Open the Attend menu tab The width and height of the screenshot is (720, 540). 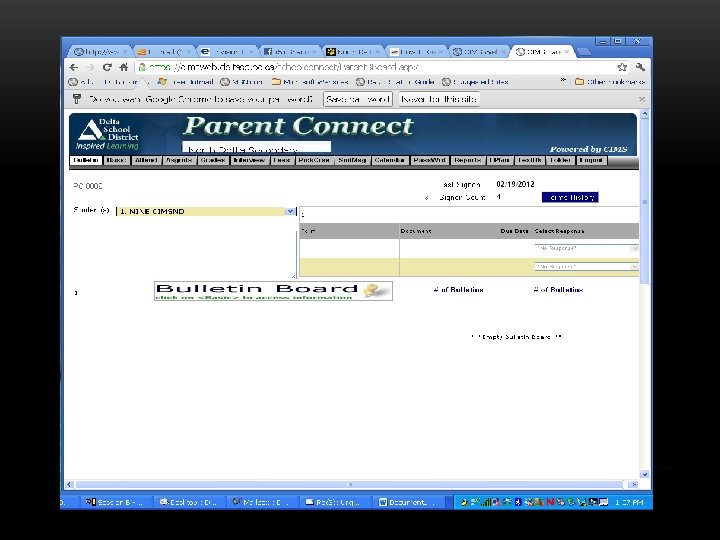[x=146, y=160]
